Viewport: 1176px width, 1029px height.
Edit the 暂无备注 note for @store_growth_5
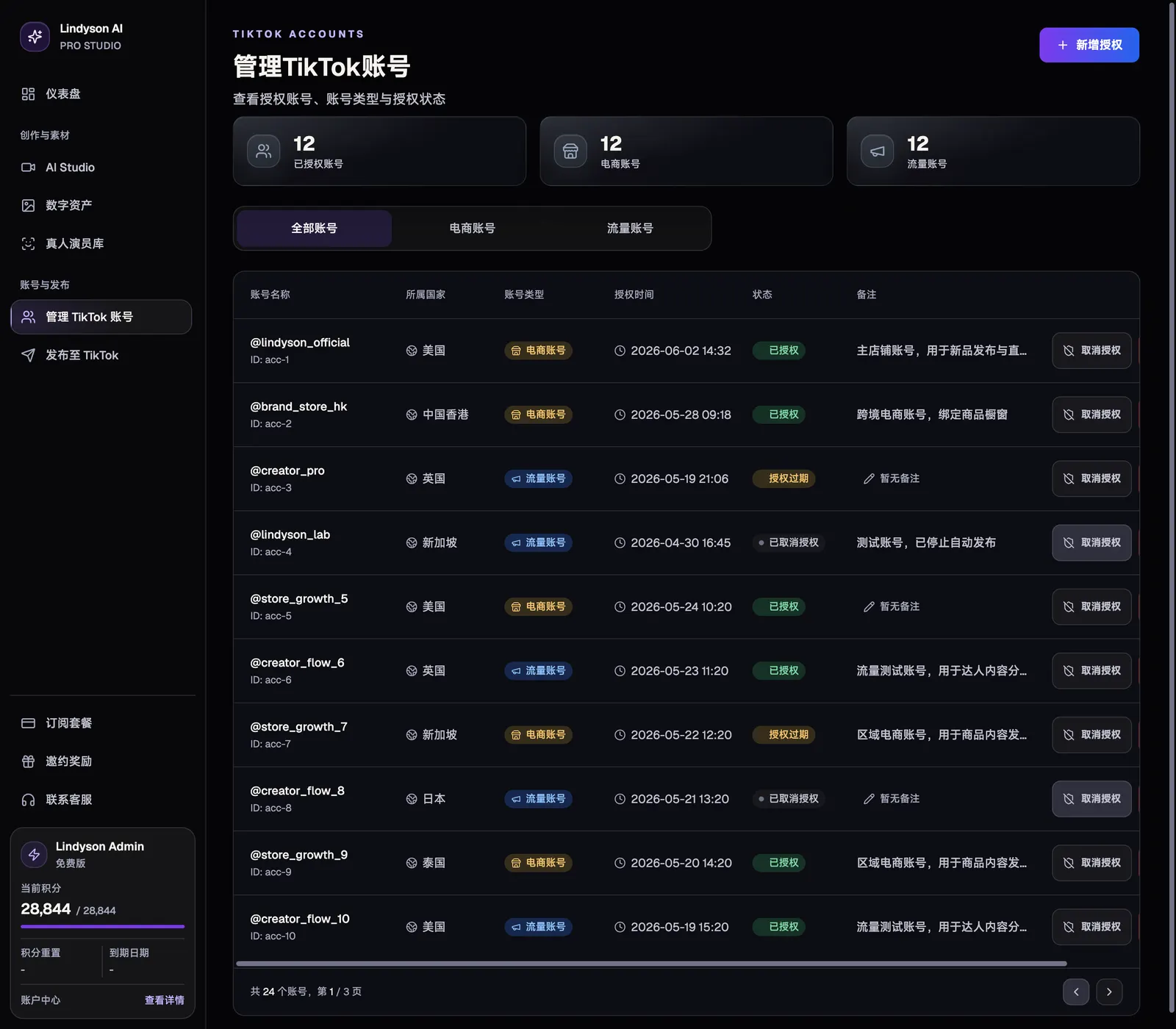[x=892, y=606]
